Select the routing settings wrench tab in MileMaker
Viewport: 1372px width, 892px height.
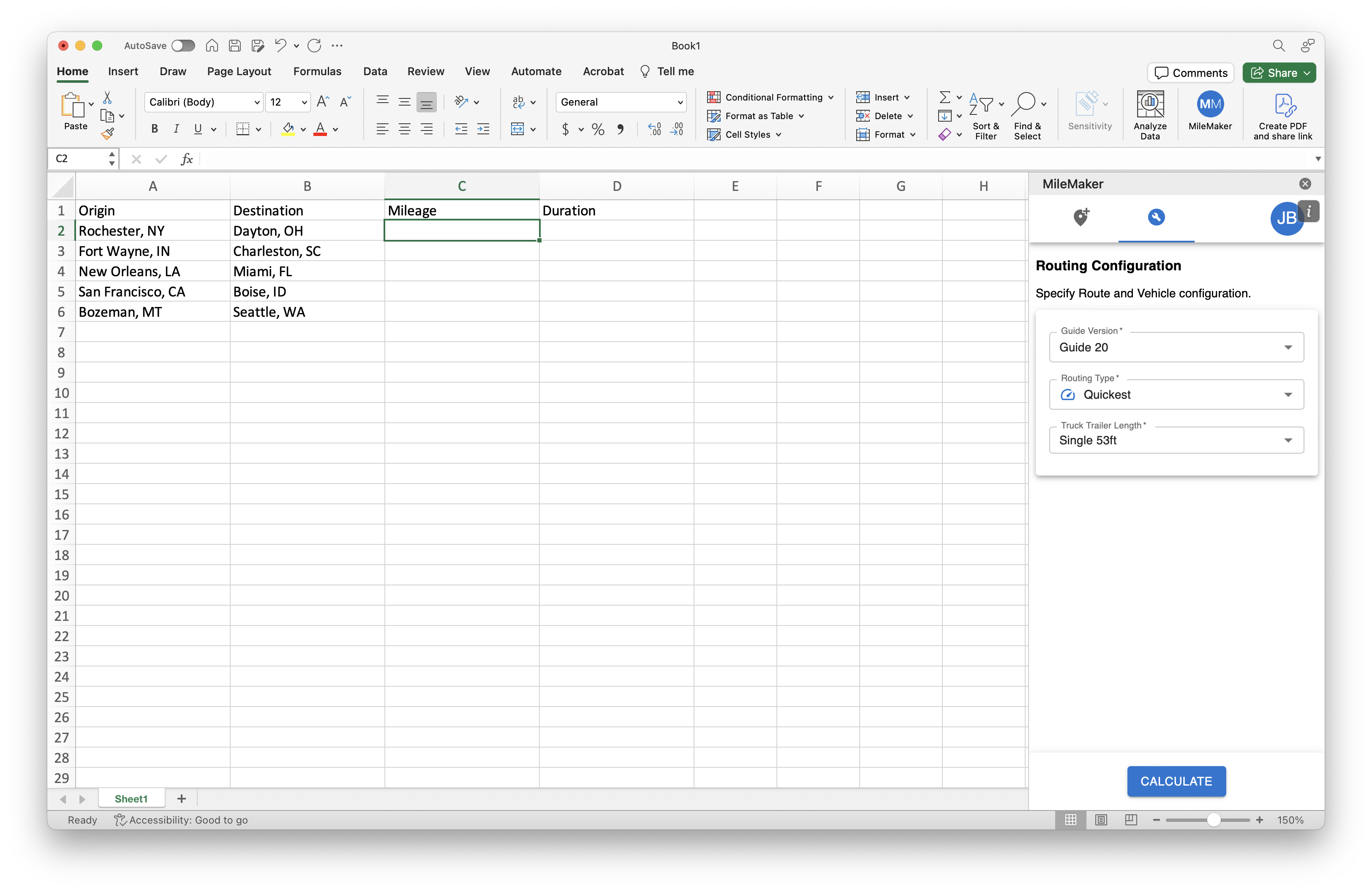click(x=1157, y=218)
